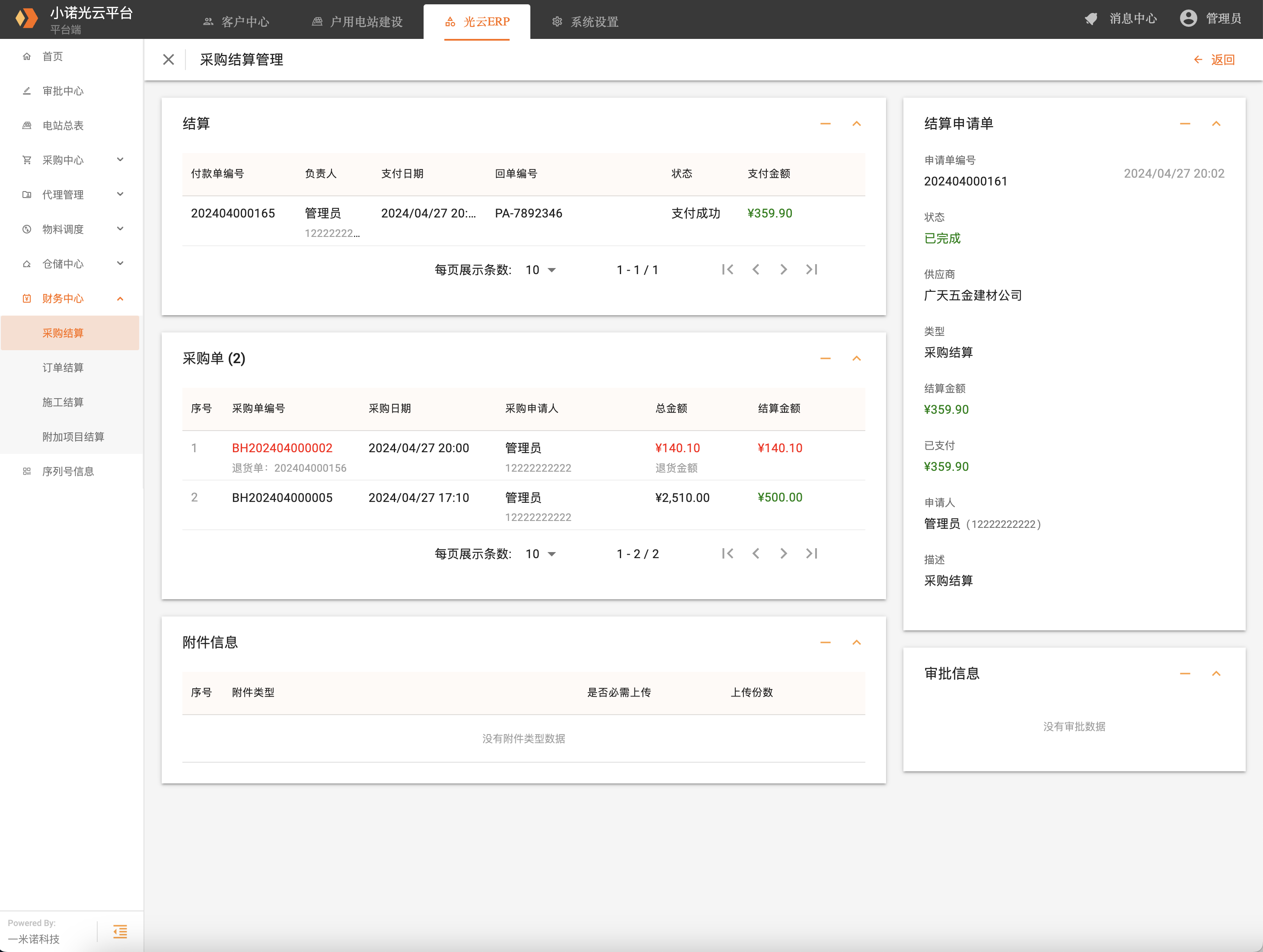Click the 消息中心 label
The image size is (1263, 952).
(x=1133, y=18)
